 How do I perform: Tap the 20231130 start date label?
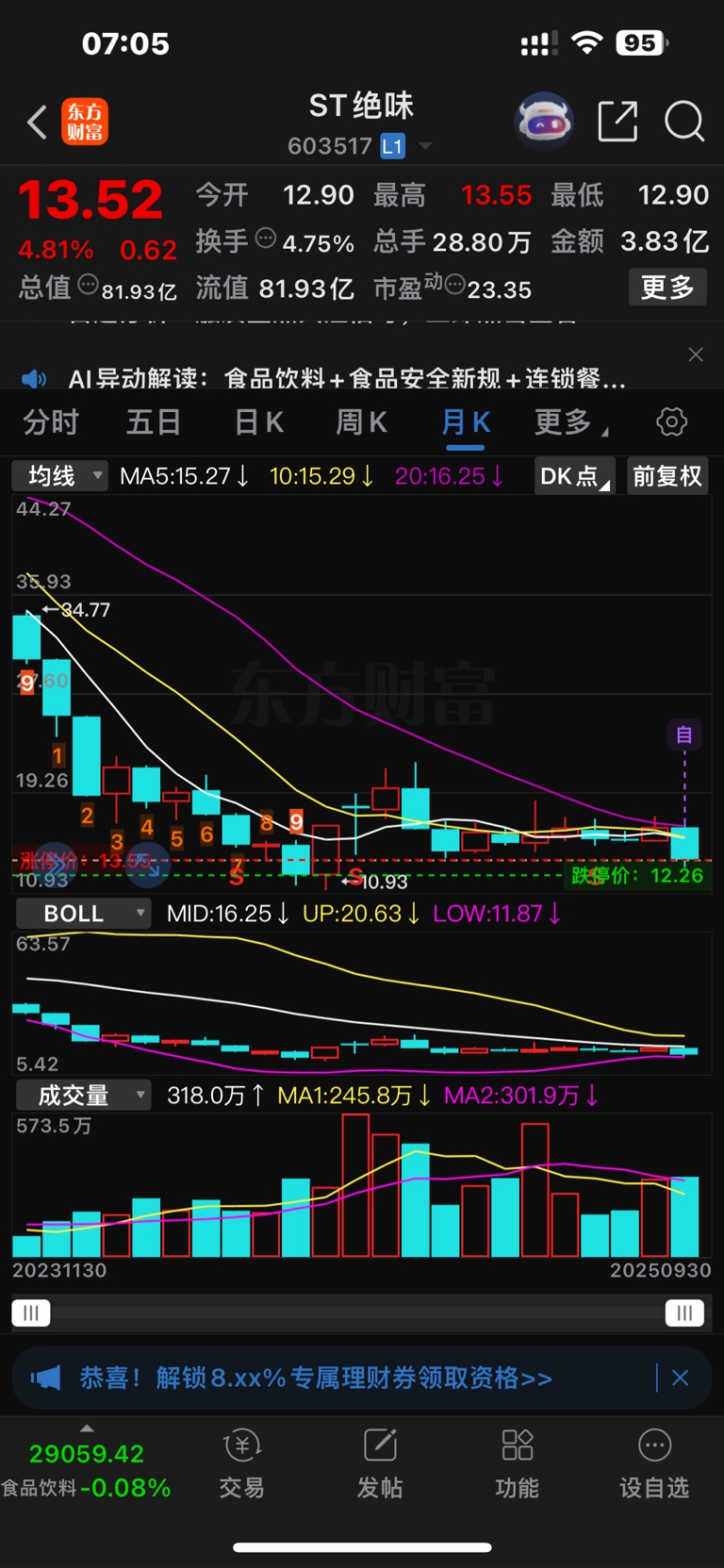(59, 1270)
